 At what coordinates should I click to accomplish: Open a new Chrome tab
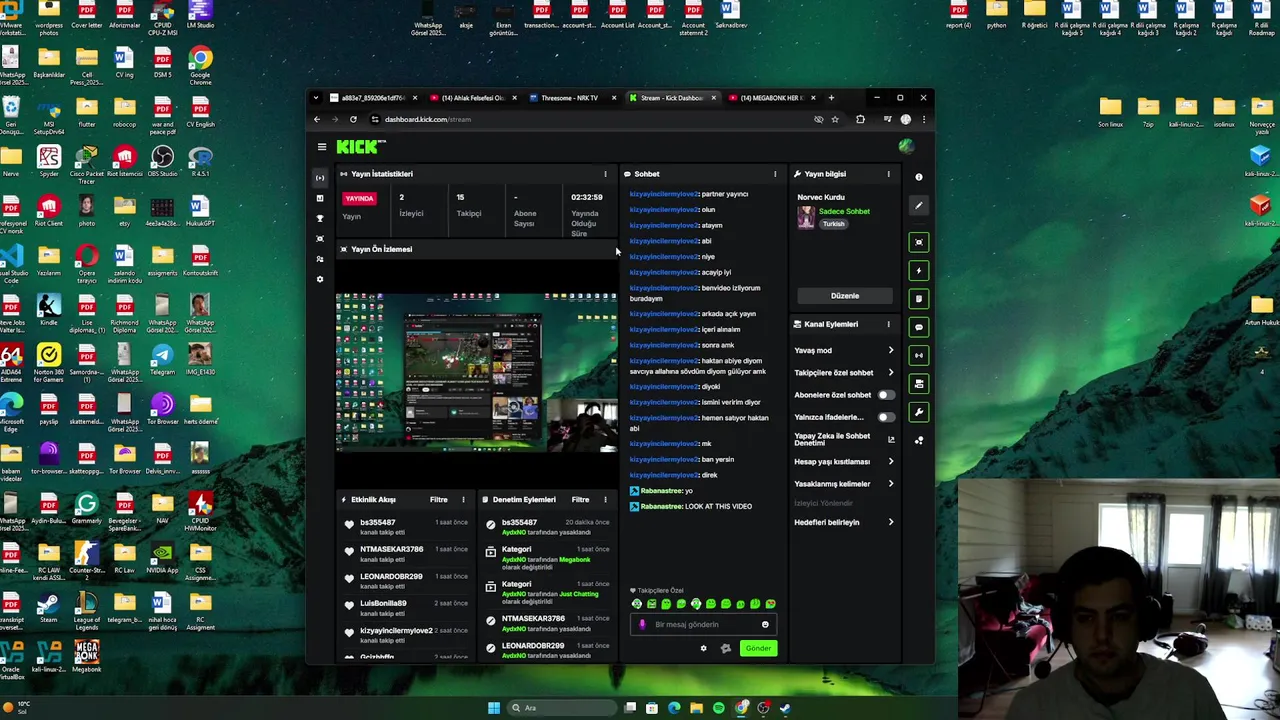pyautogui.click(x=831, y=98)
